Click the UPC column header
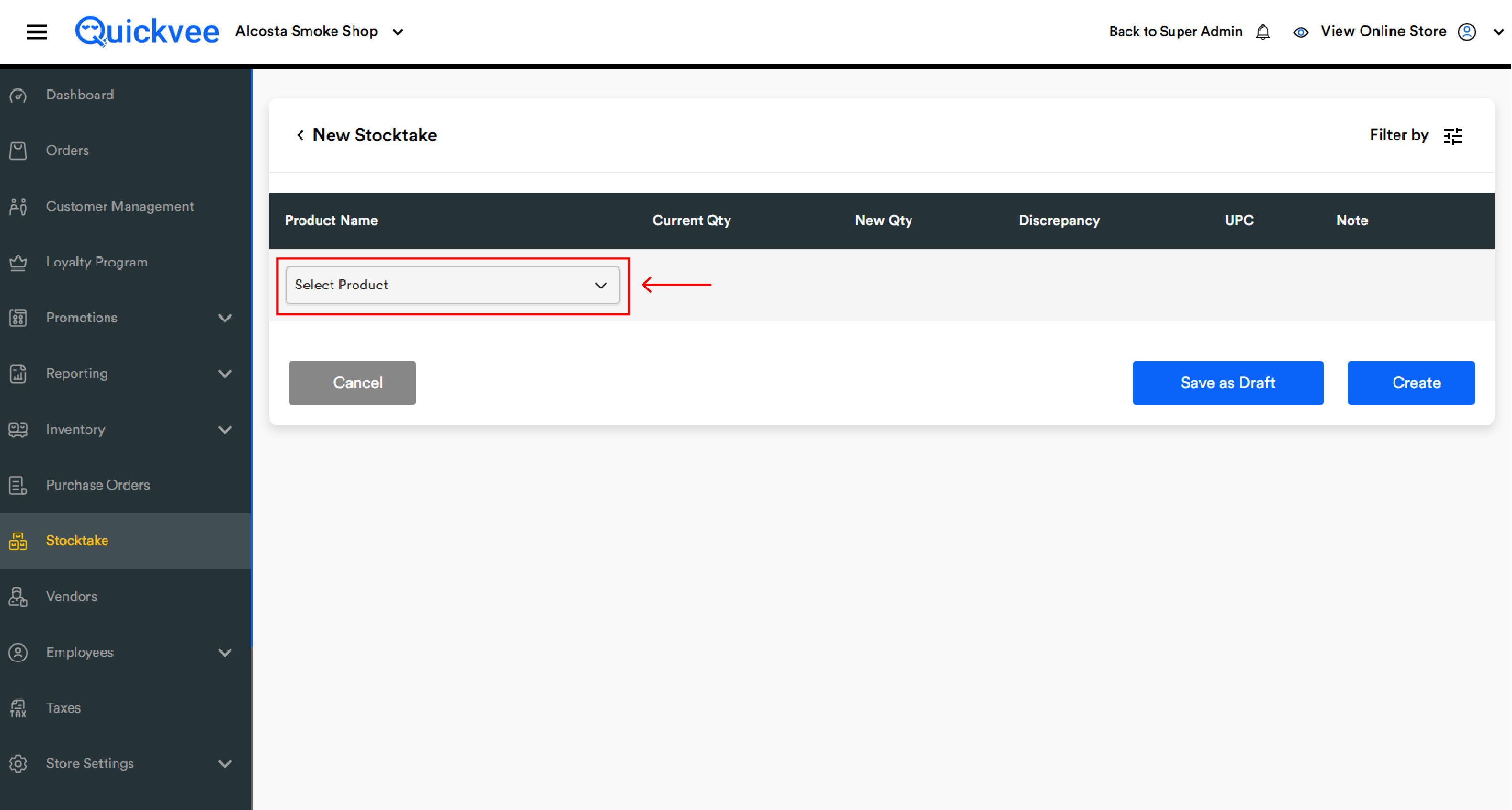Image resolution: width=1512 pixels, height=810 pixels. 1239,221
